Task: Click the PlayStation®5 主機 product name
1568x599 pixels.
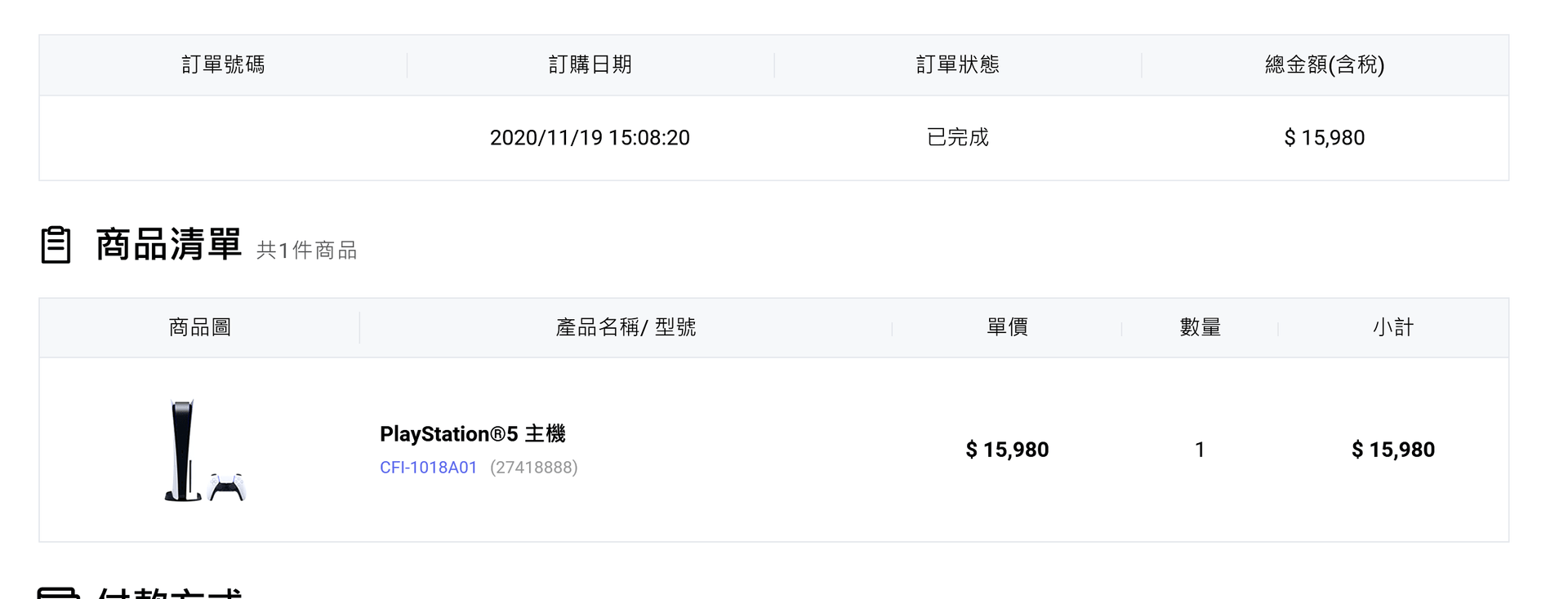Action: (x=472, y=434)
